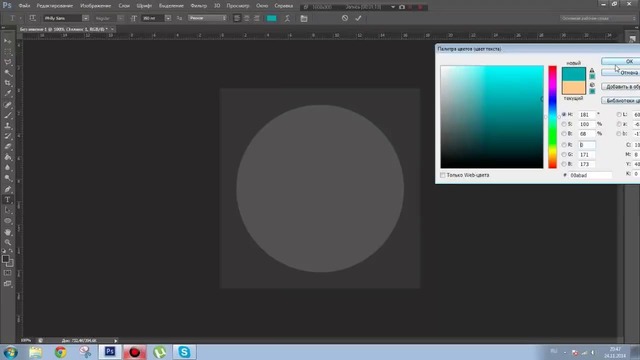Toggle Quick Mask mode icon
Screen dimensions: 640x360
8,273
